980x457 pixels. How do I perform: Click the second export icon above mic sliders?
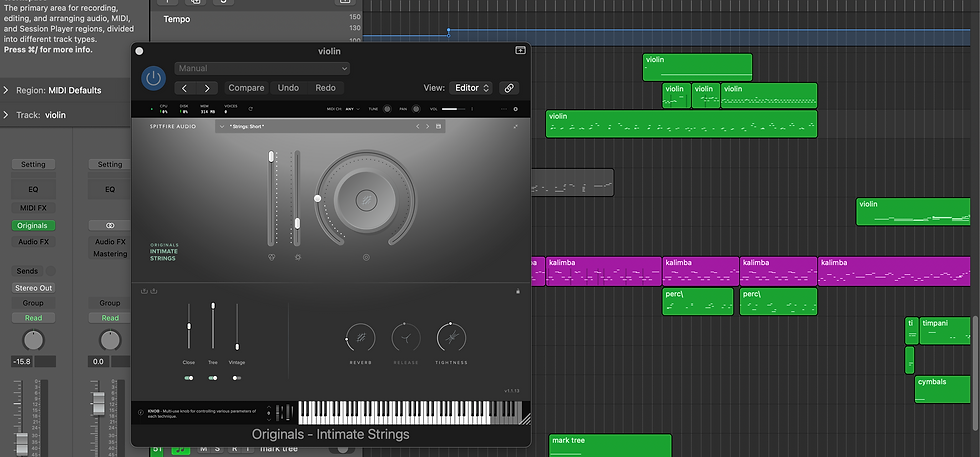[154, 291]
